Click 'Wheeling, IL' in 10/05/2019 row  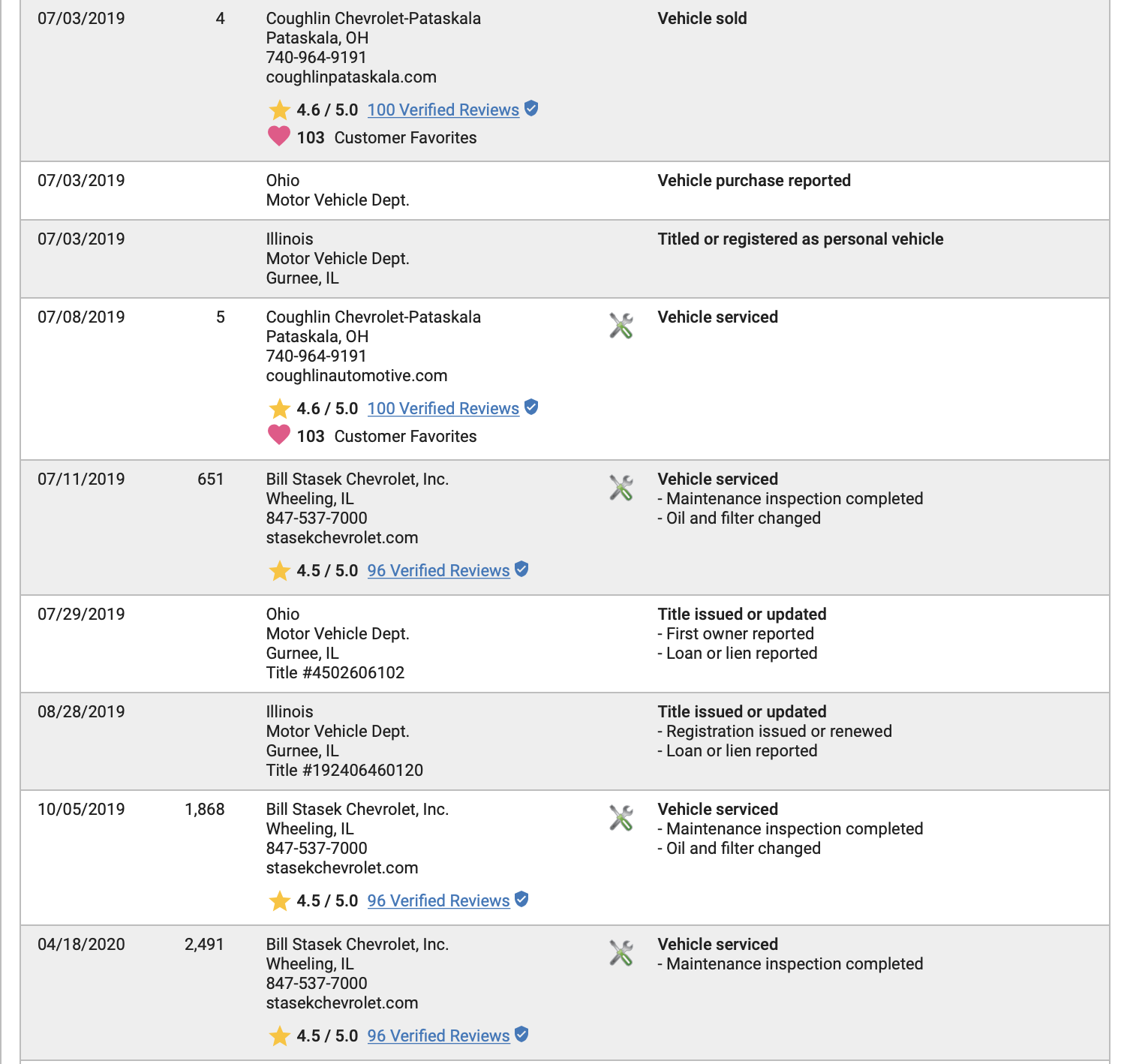[x=310, y=829]
